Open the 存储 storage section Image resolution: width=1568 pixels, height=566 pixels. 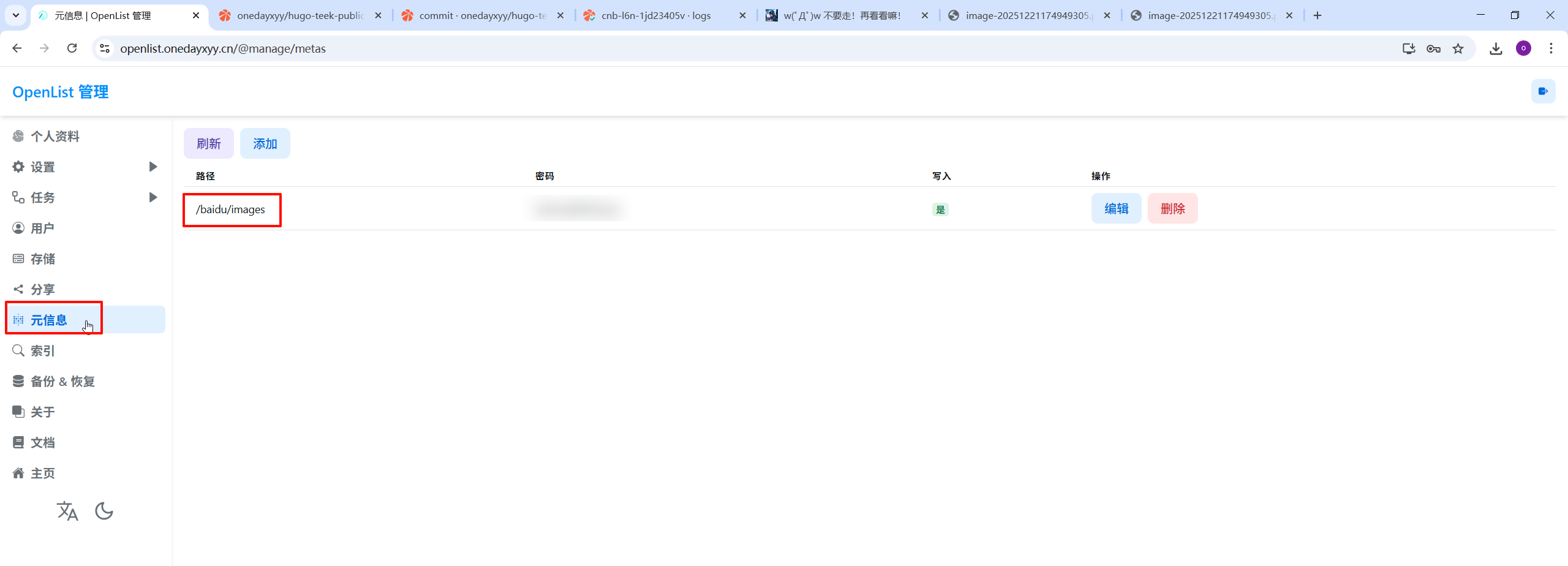coord(42,259)
